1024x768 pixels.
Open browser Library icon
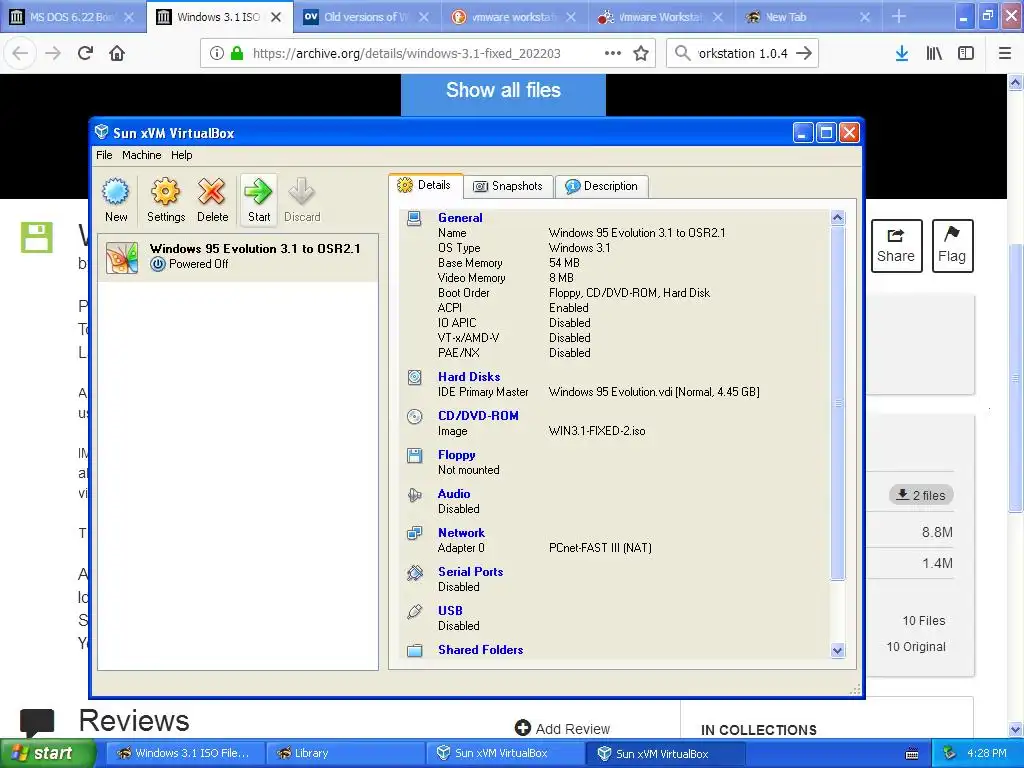coord(934,54)
